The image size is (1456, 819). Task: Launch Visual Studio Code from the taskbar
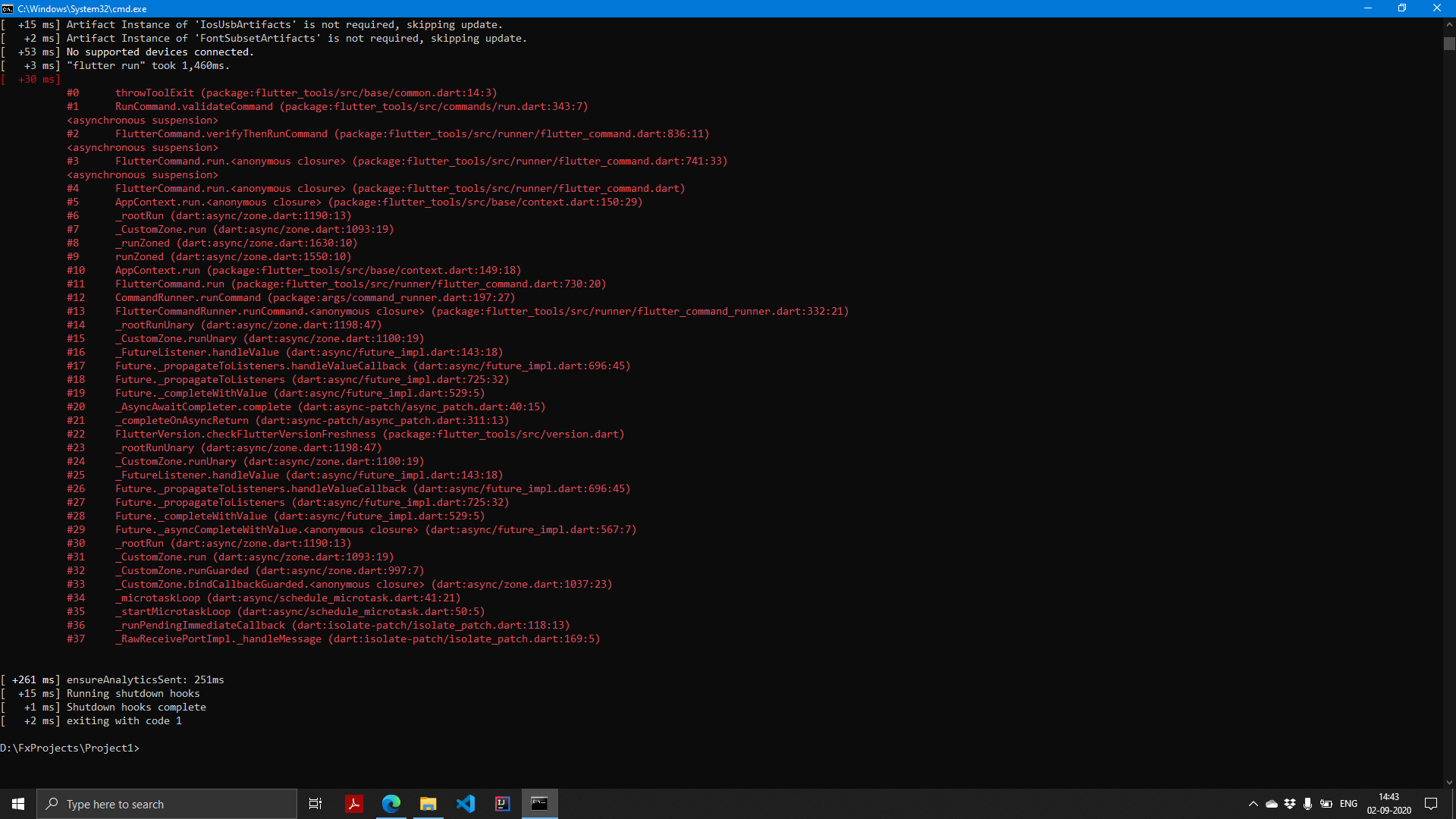tap(465, 804)
